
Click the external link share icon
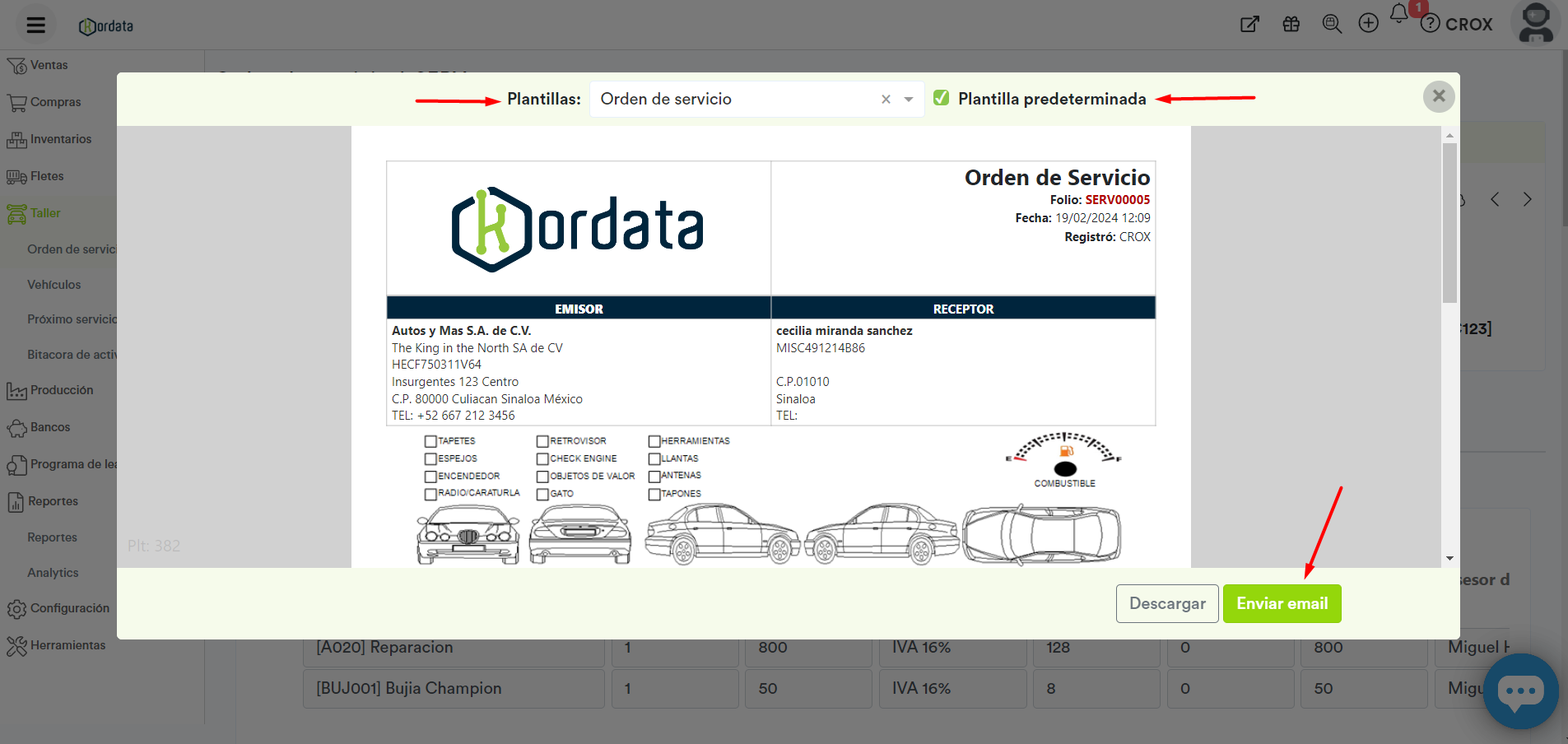(1249, 24)
